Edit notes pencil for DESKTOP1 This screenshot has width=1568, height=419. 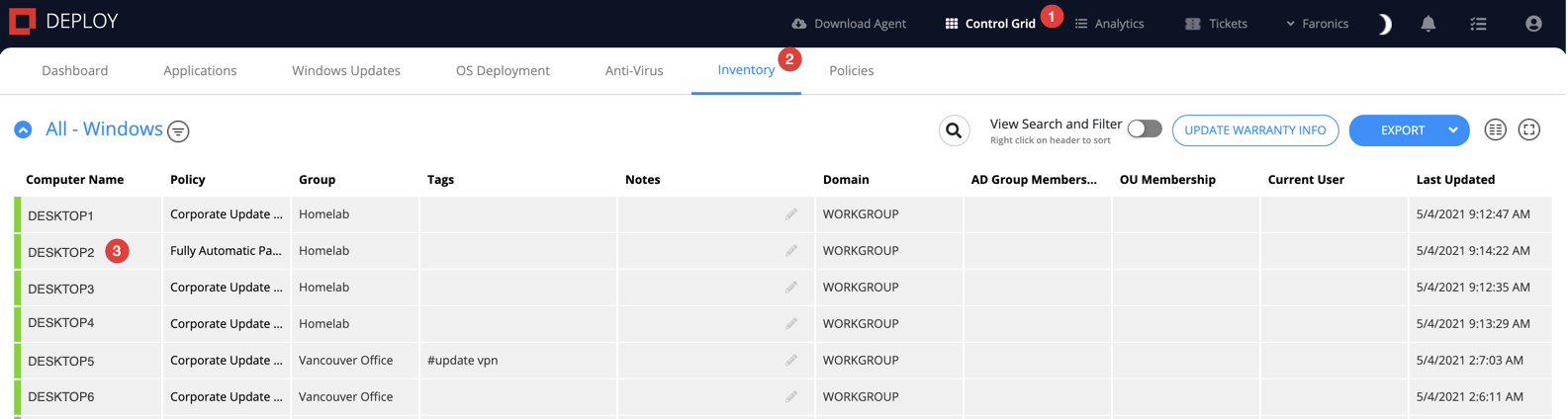point(791,213)
